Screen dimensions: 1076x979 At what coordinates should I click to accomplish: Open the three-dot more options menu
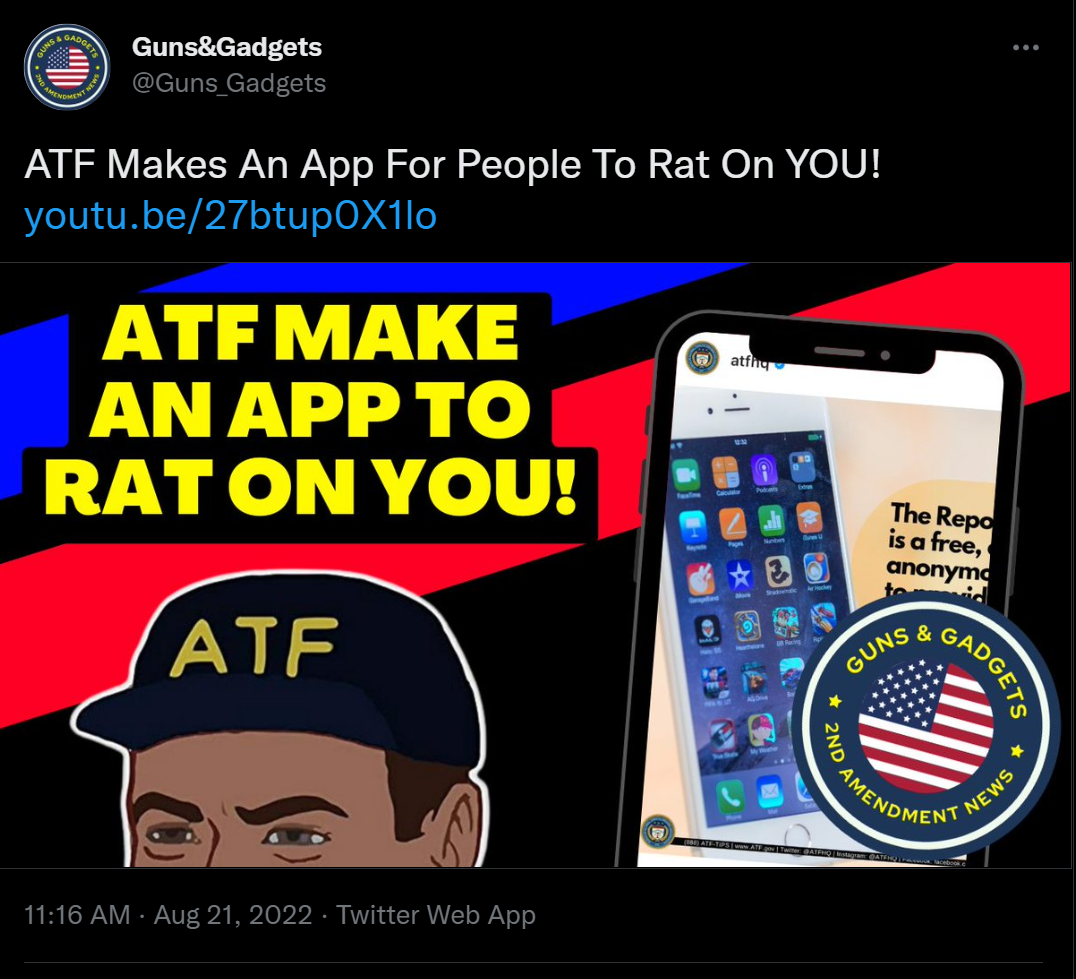(1025, 47)
